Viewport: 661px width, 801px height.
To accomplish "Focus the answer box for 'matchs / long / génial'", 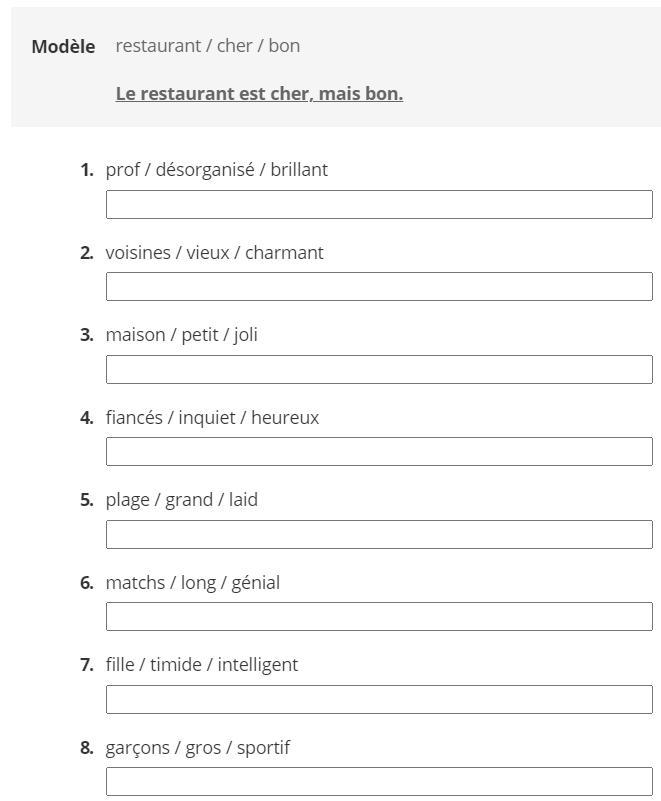I will point(379,617).
